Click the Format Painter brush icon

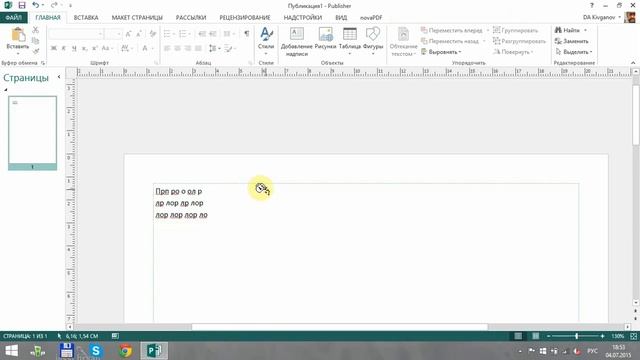click(x=36, y=51)
